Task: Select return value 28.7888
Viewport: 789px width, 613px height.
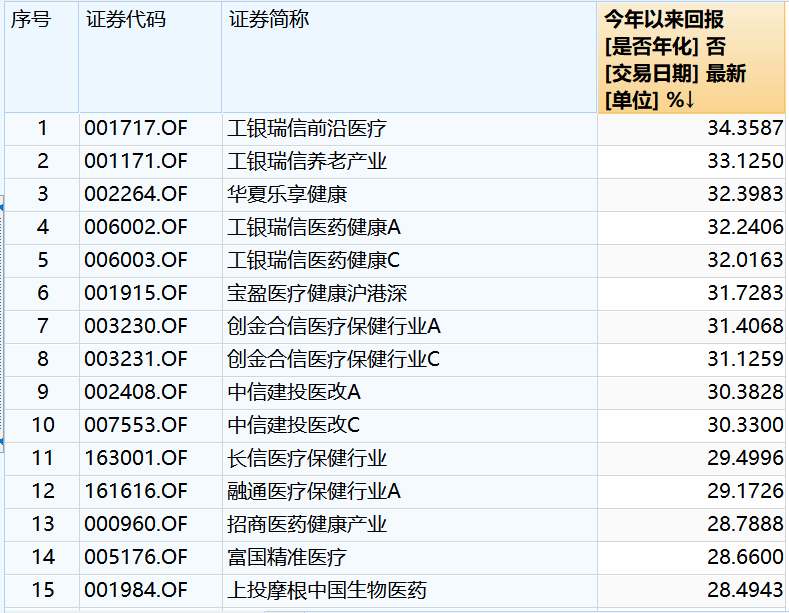Action: click(745, 524)
